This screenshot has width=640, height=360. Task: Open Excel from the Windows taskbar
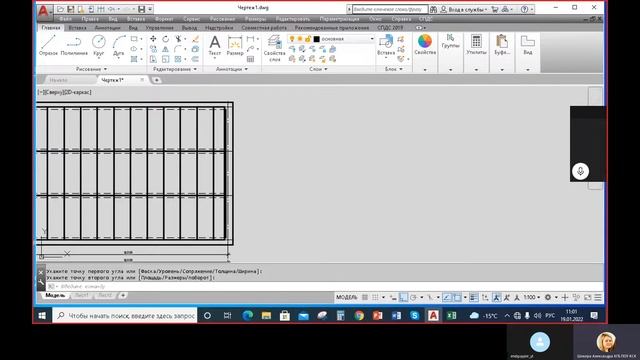coord(451,316)
